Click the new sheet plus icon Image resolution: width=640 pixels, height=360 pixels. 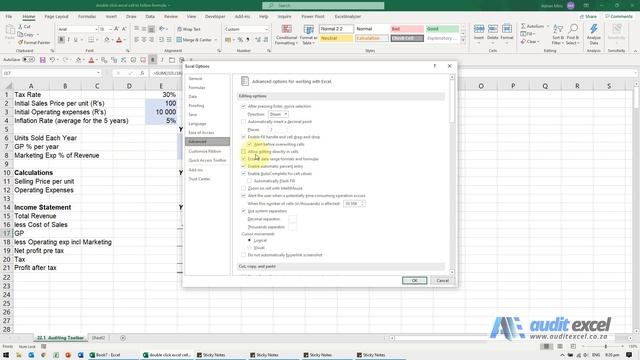tap(123, 338)
